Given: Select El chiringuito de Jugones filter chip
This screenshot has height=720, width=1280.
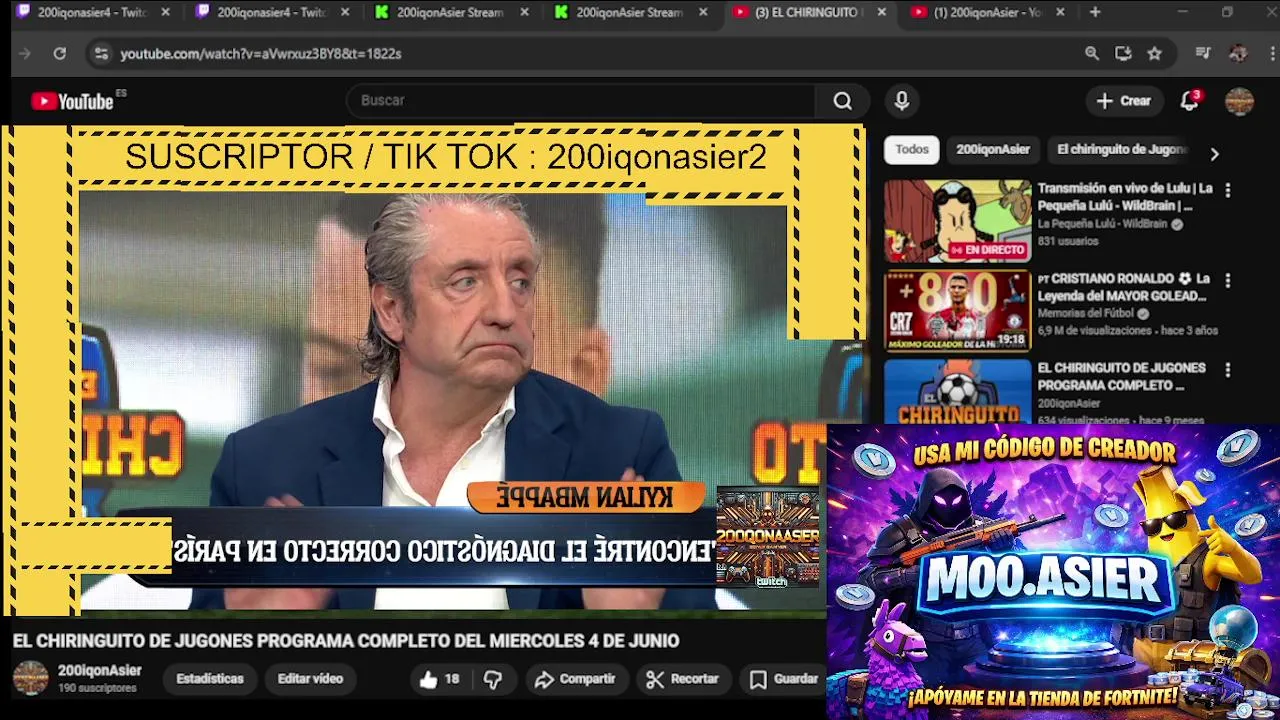Looking at the screenshot, I should click(1122, 149).
